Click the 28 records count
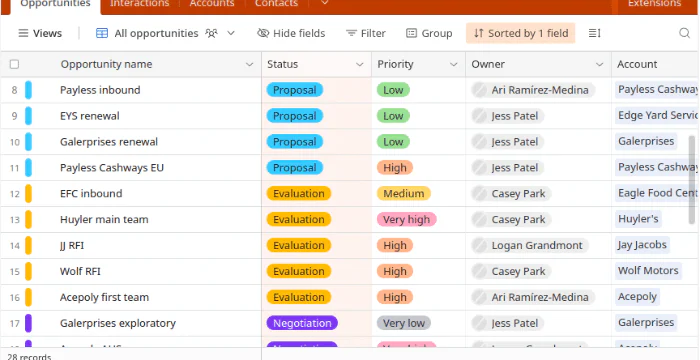The image size is (700, 360). tap(29, 357)
